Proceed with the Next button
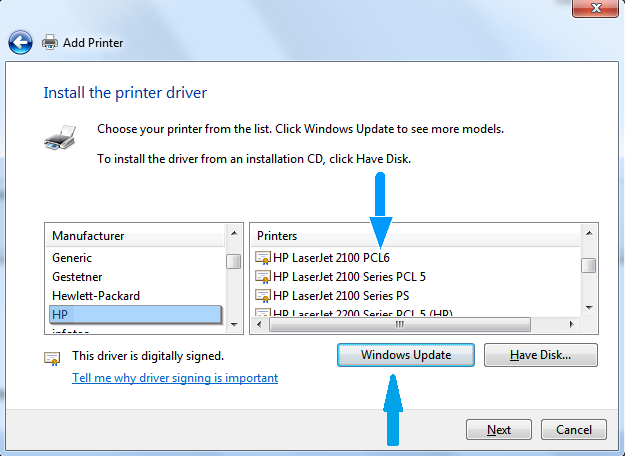625x456 pixels. tap(499, 430)
